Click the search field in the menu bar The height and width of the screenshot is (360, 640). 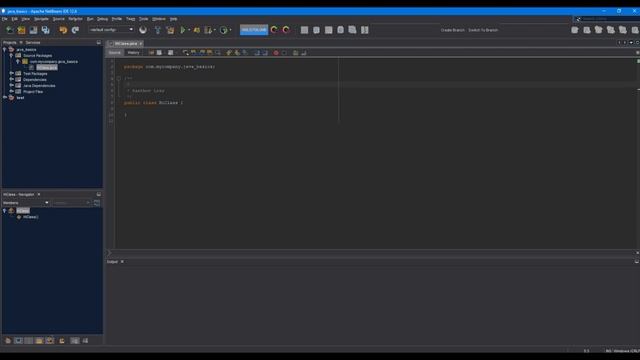[608, 19]
